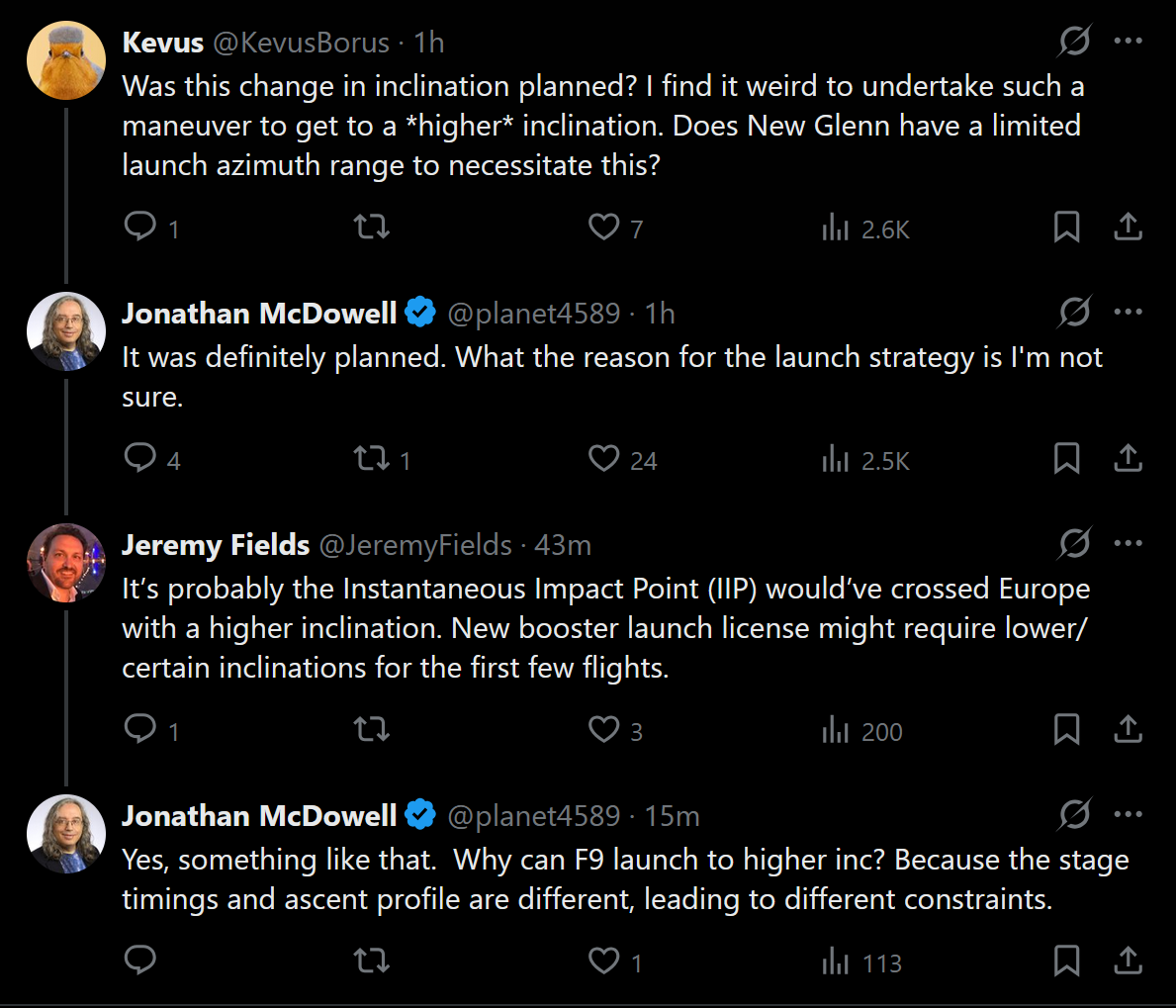Viewport: 1176px width, 1008px height.
Task: Share Kevus's tweet
Action: pos(1128,228)
